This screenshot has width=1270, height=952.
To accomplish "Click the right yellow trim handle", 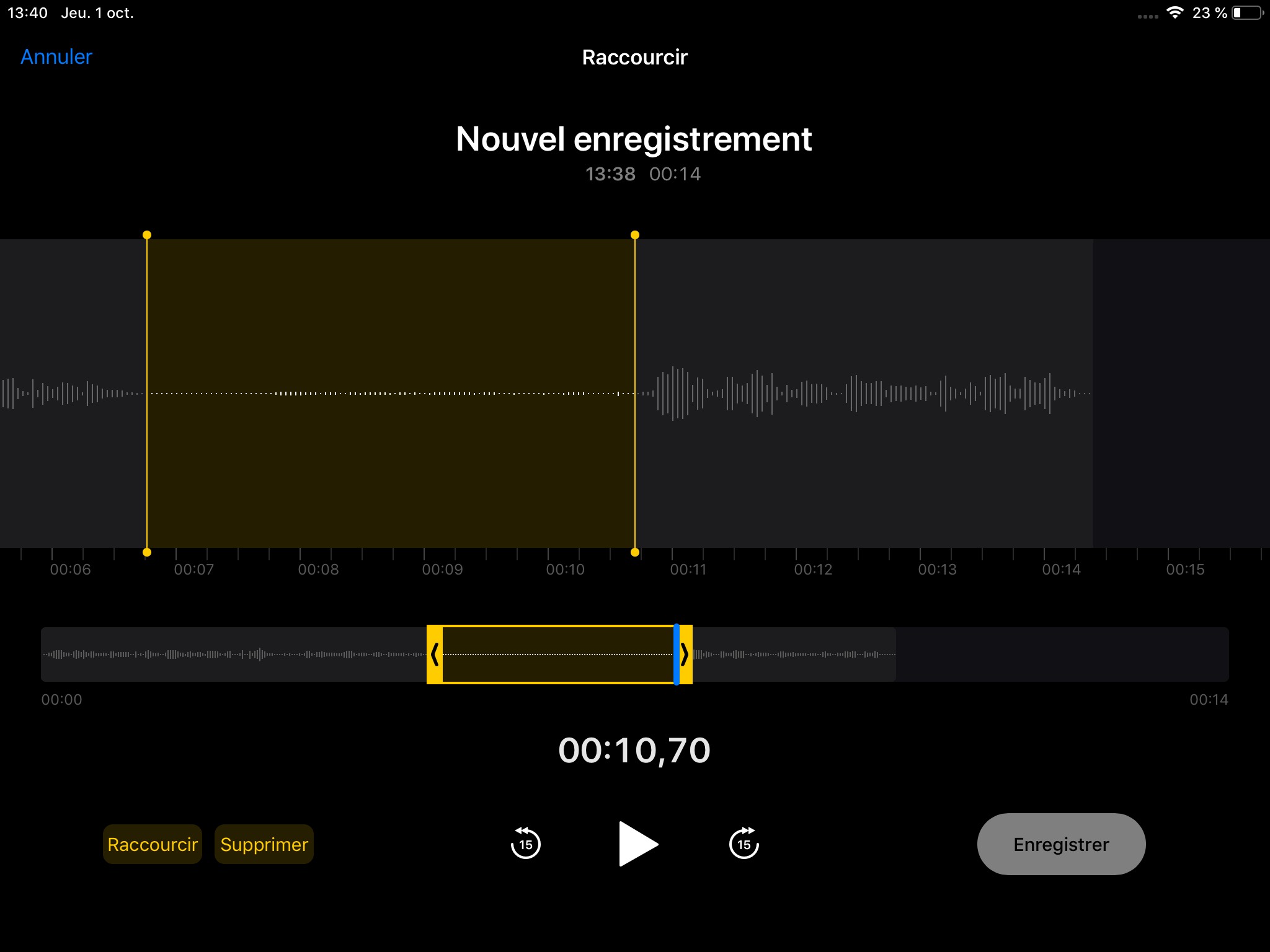I will tap(685, 654).
